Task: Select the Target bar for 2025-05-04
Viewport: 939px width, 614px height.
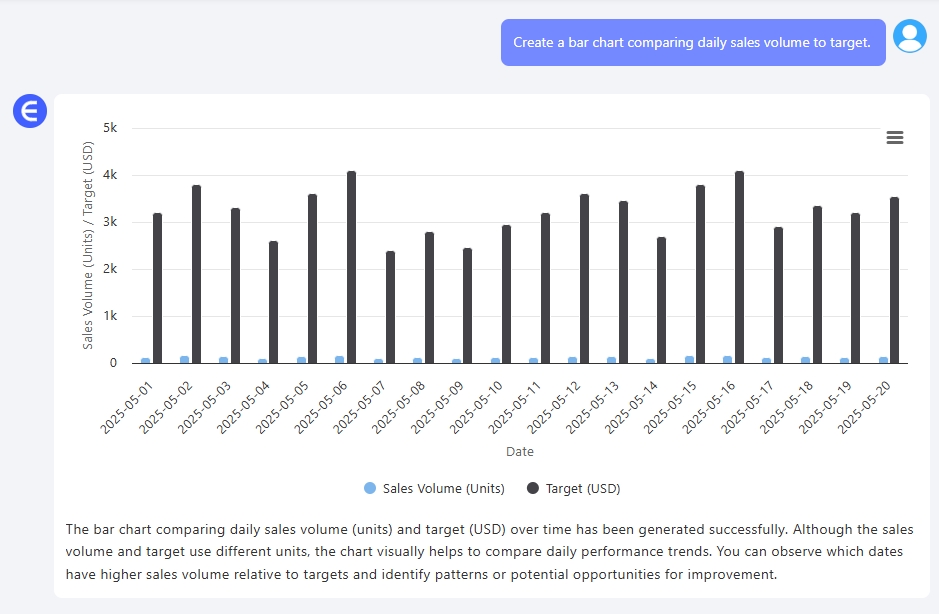Action: 273,302
